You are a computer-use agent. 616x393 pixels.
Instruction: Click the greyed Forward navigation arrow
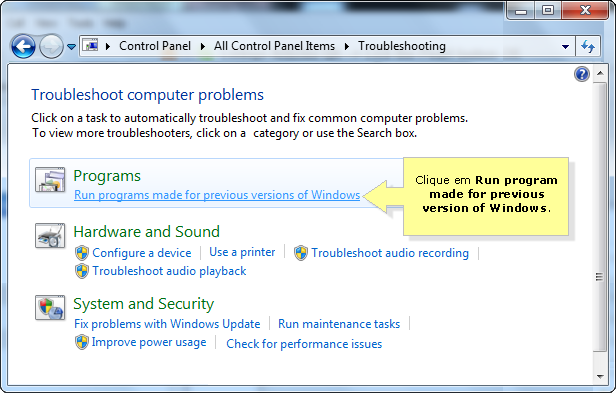coord(51,46)
